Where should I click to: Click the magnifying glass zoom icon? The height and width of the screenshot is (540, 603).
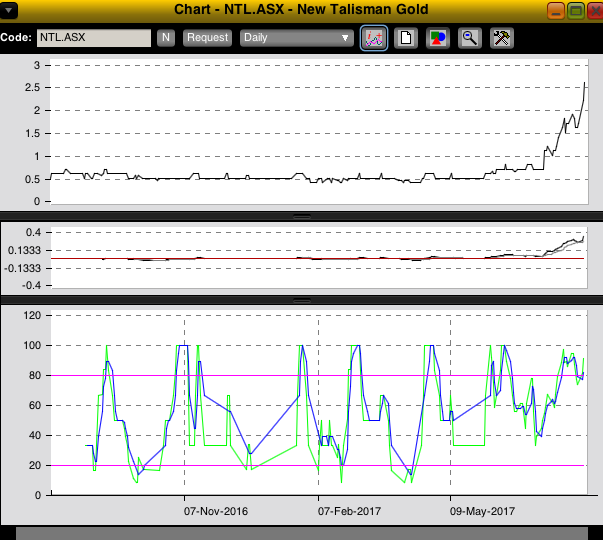(x=470, y=38)
